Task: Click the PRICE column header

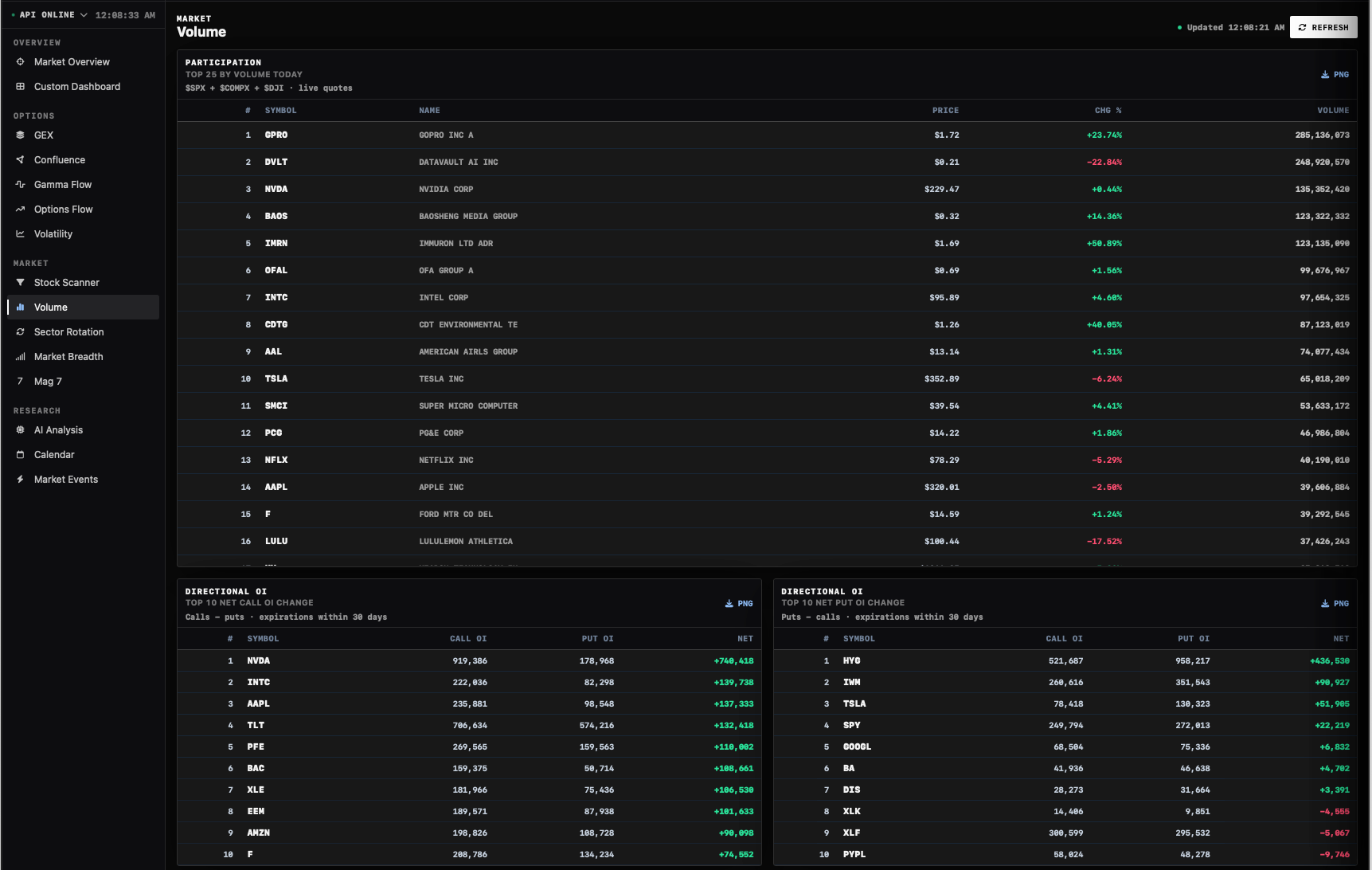Action: coord(945,110)
